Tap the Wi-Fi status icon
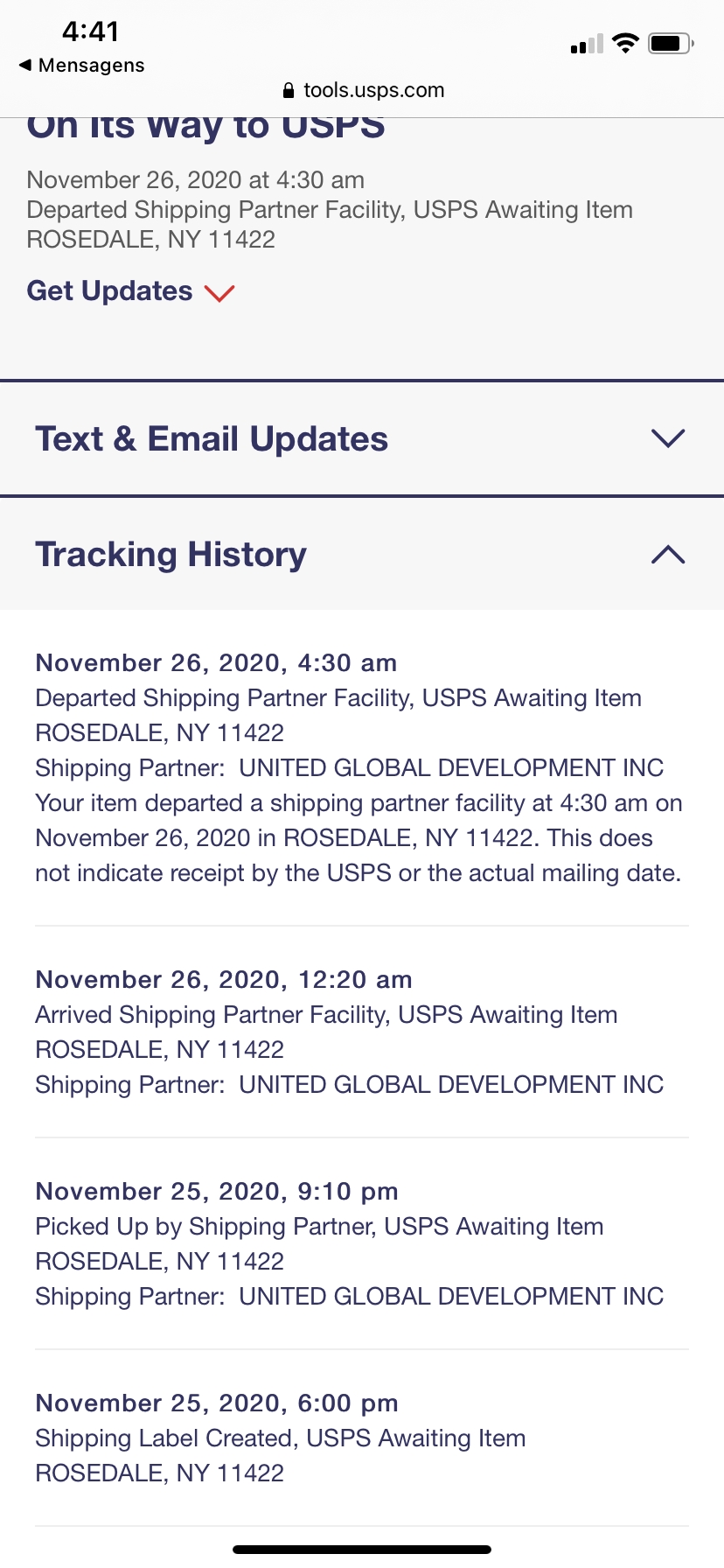The height and width of the screenshot is (1568, 724). [x=625, y=43]
